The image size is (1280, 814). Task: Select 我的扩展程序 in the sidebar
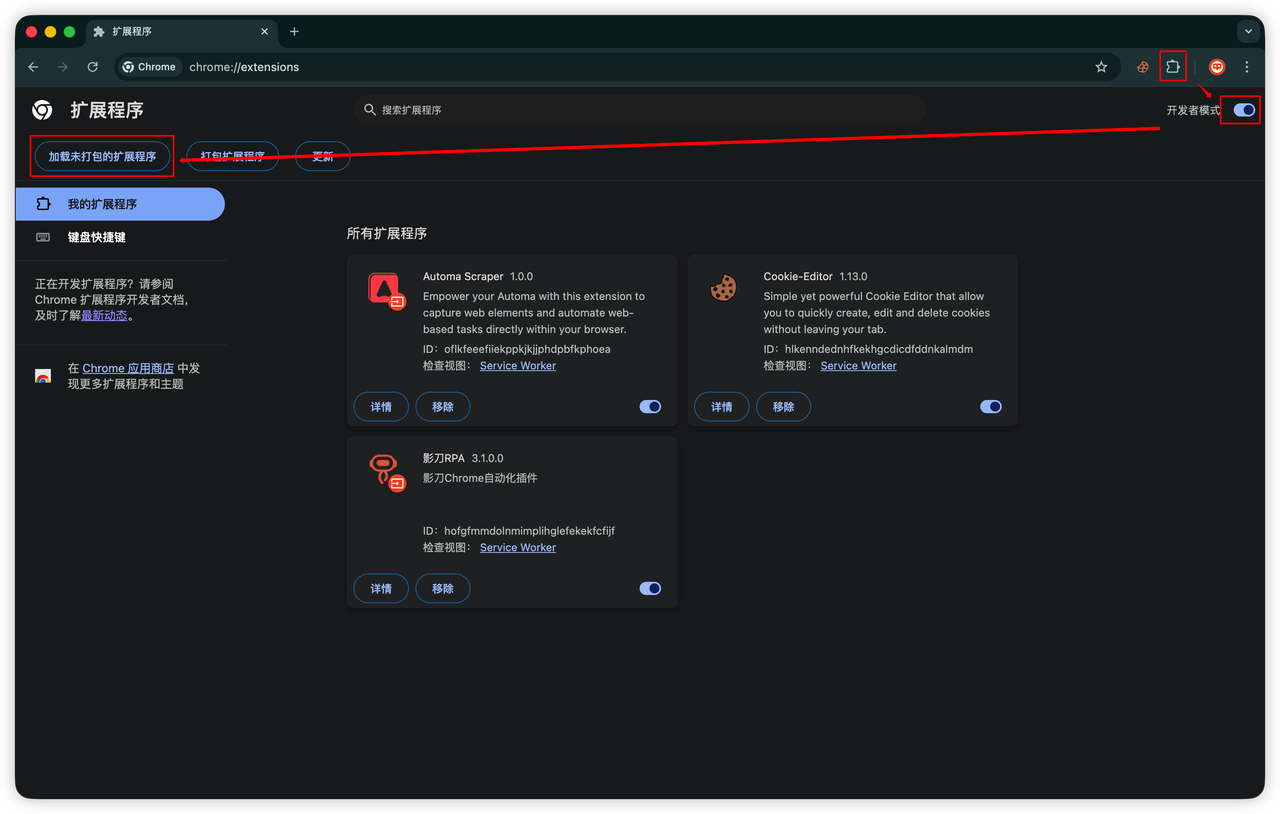click(102, 204)
